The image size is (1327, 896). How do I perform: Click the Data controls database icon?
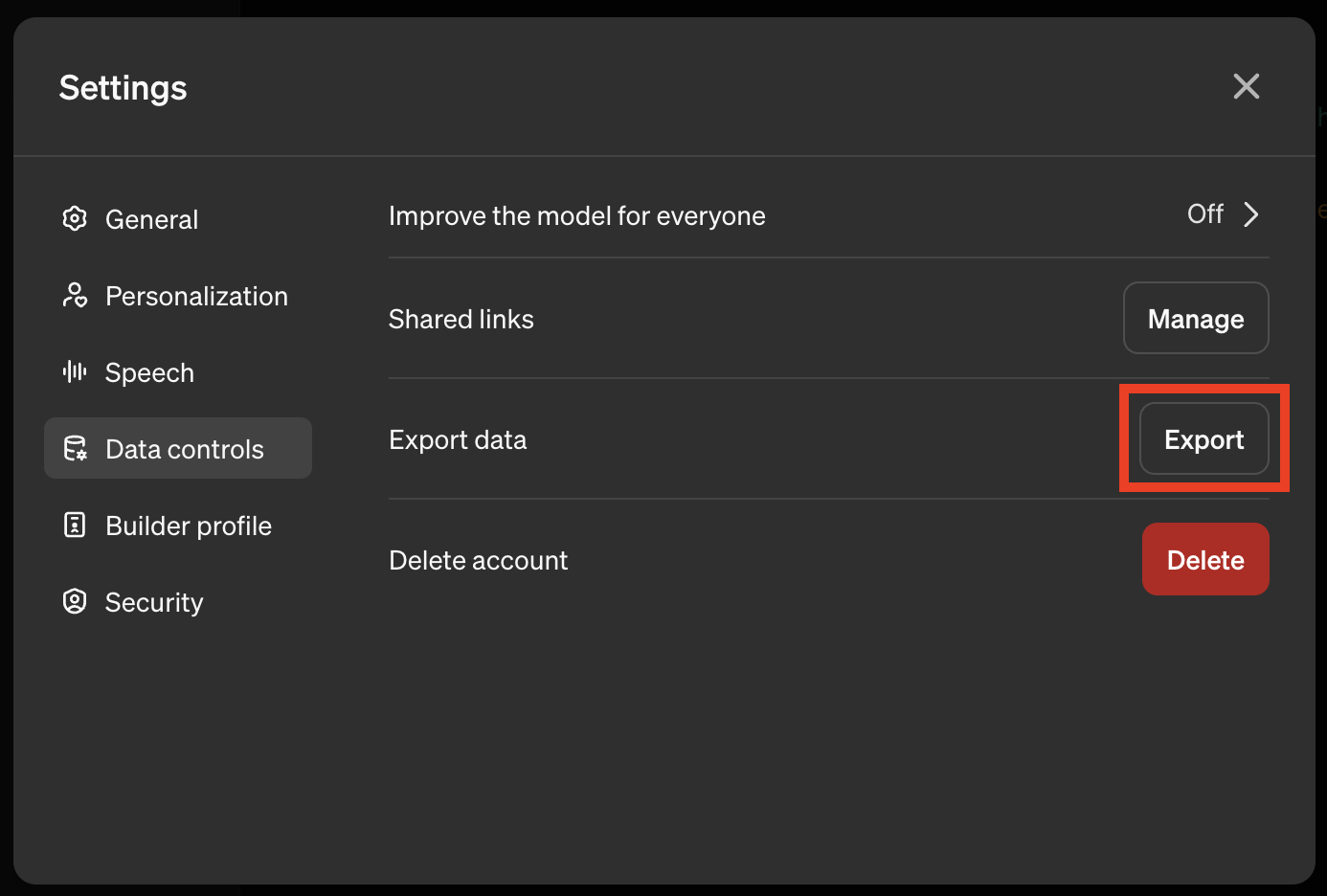pyautogui.click(x=75, y=448)
